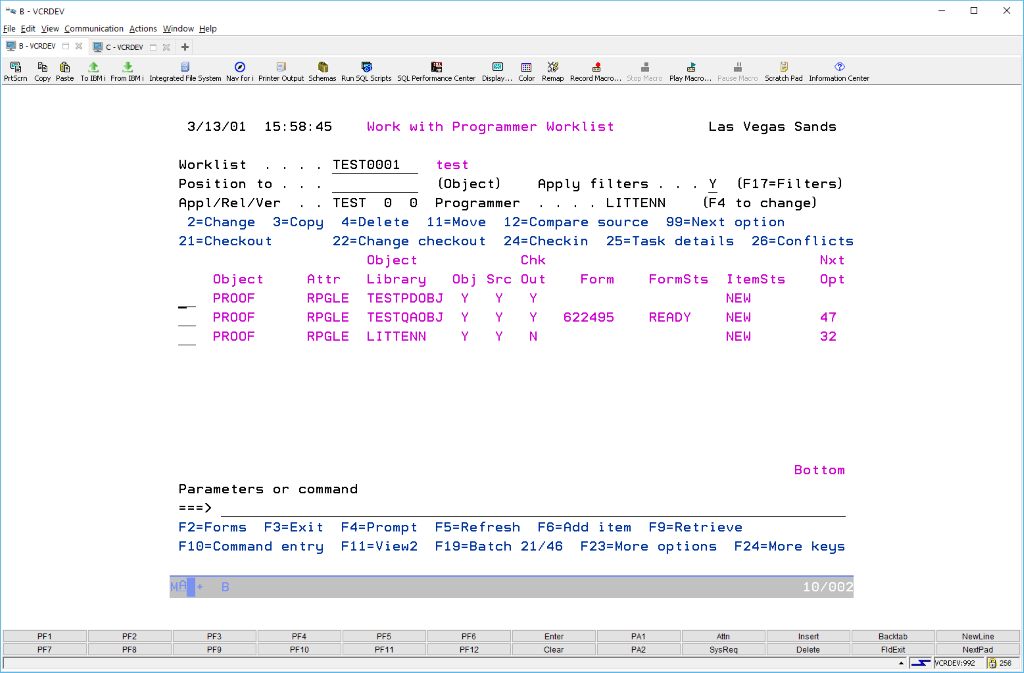
Task: Click option field for TESTQAOBJ row
Action: coord(187,318)
